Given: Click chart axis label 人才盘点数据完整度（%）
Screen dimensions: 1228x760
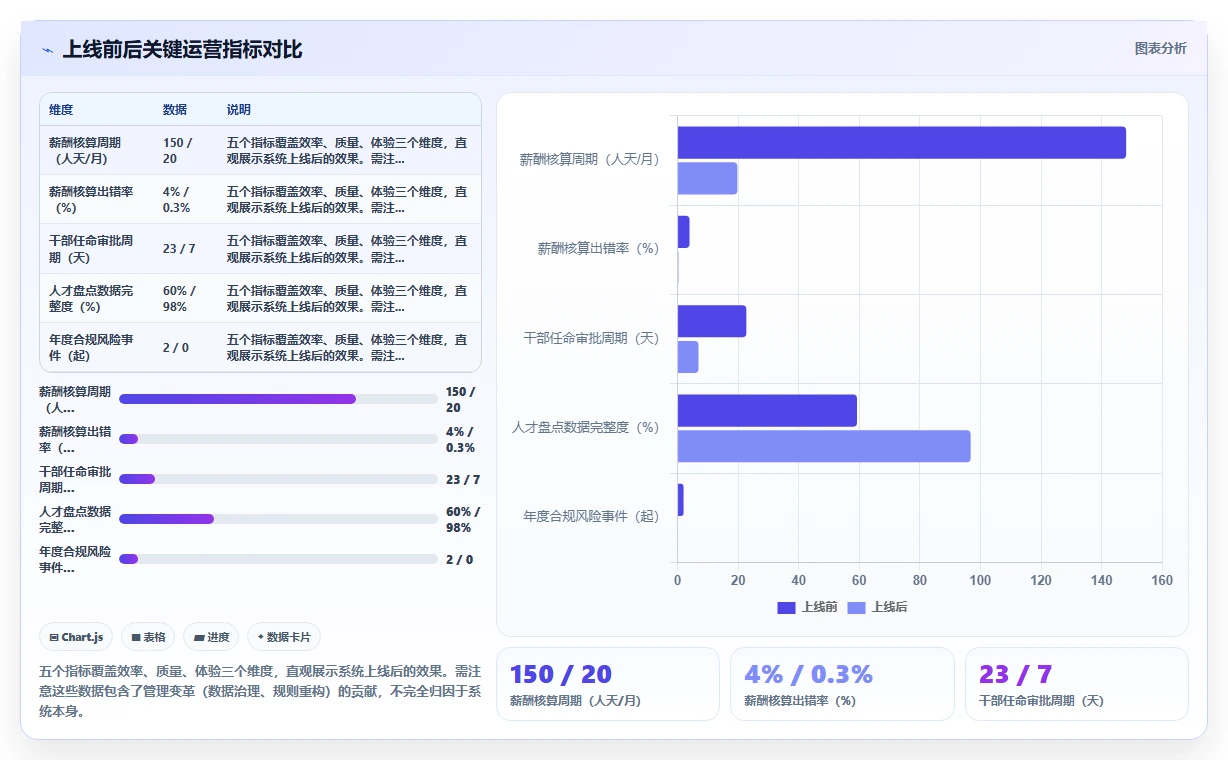Looking at the screenshot, I should coord(585,427).
